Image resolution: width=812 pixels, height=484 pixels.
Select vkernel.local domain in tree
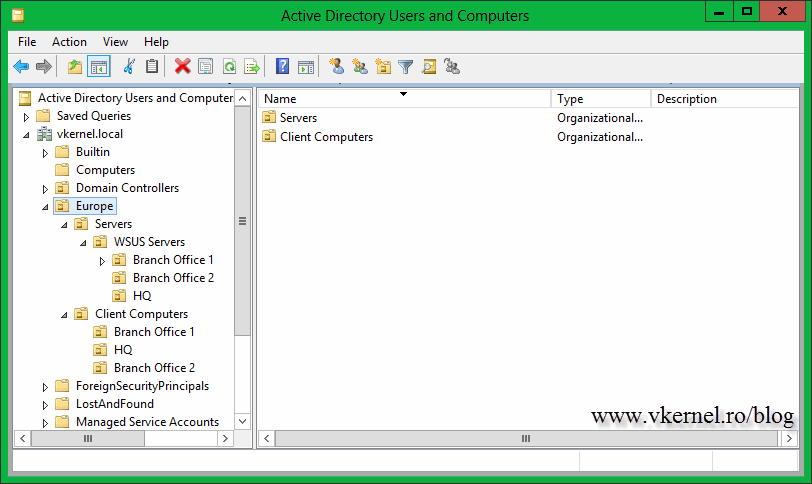point(90,134)
